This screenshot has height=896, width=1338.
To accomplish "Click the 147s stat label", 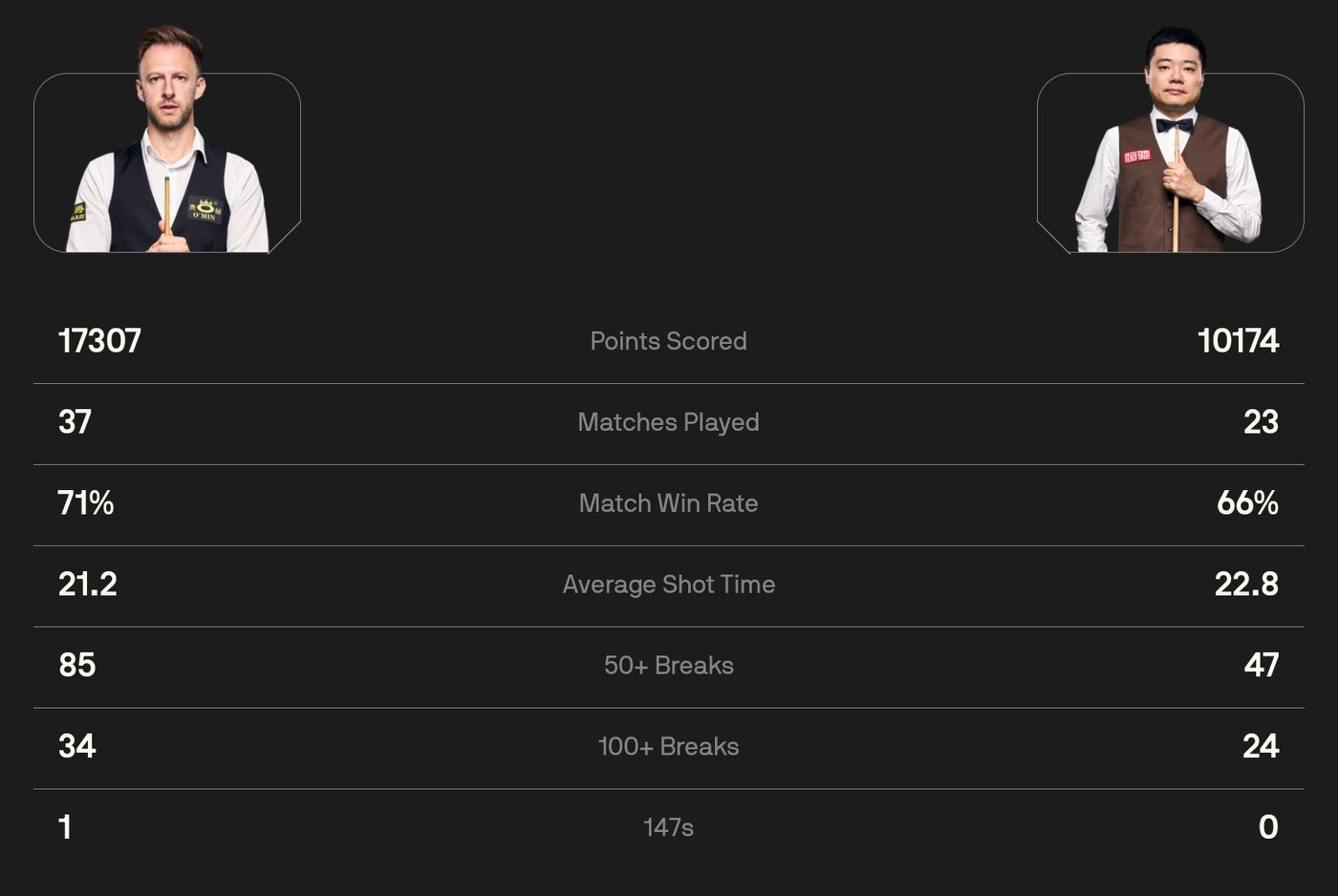I will [668, 827].
